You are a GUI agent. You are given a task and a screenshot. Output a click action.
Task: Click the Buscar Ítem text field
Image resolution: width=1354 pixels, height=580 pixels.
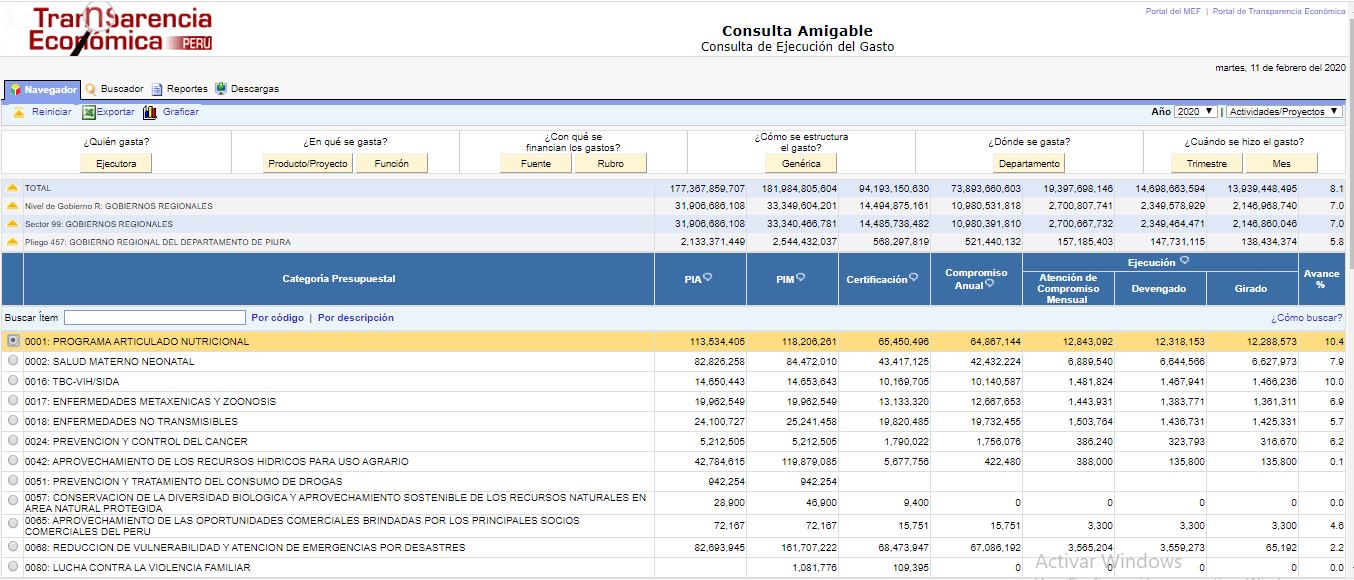point(154,318)
